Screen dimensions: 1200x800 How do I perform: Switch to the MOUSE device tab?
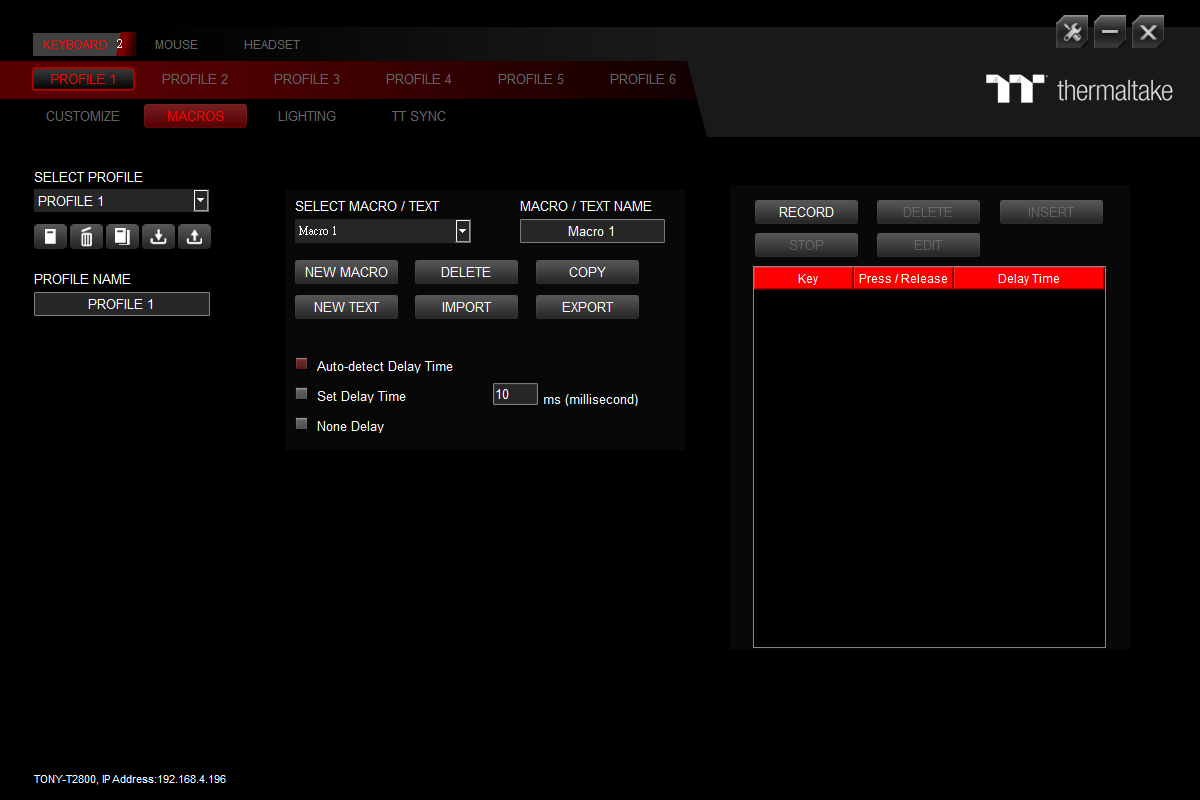coord(176,45)
